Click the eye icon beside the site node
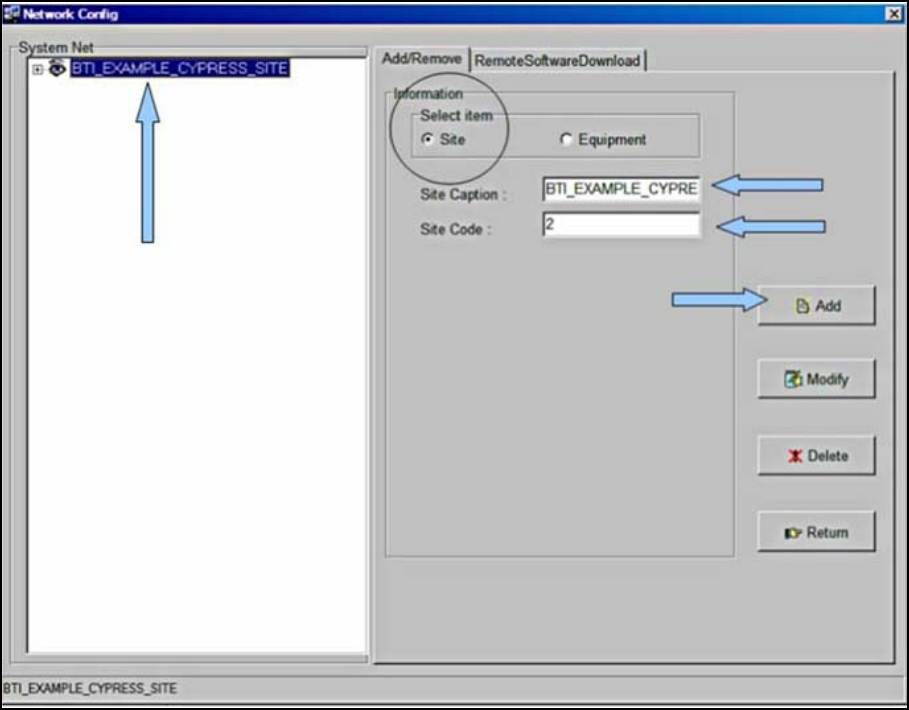Viewport: 909px width, 710px height. (x=57, y=68)
